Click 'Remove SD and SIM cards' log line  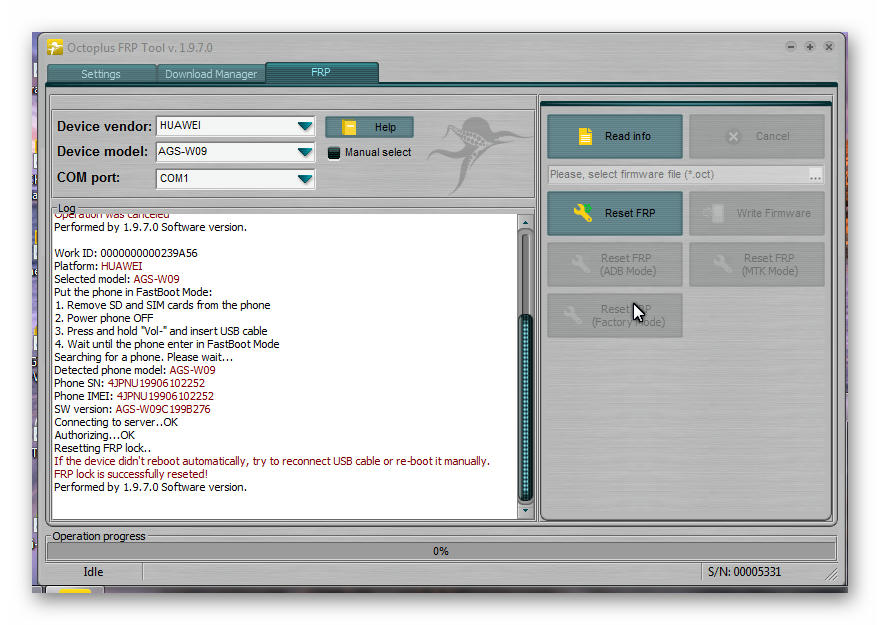162,305
